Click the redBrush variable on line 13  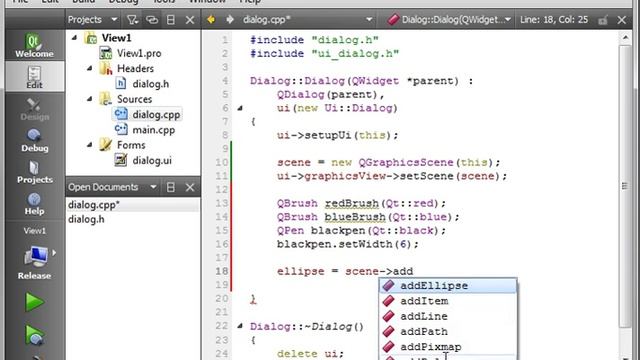pyautogui.click(x=351, y=203)
